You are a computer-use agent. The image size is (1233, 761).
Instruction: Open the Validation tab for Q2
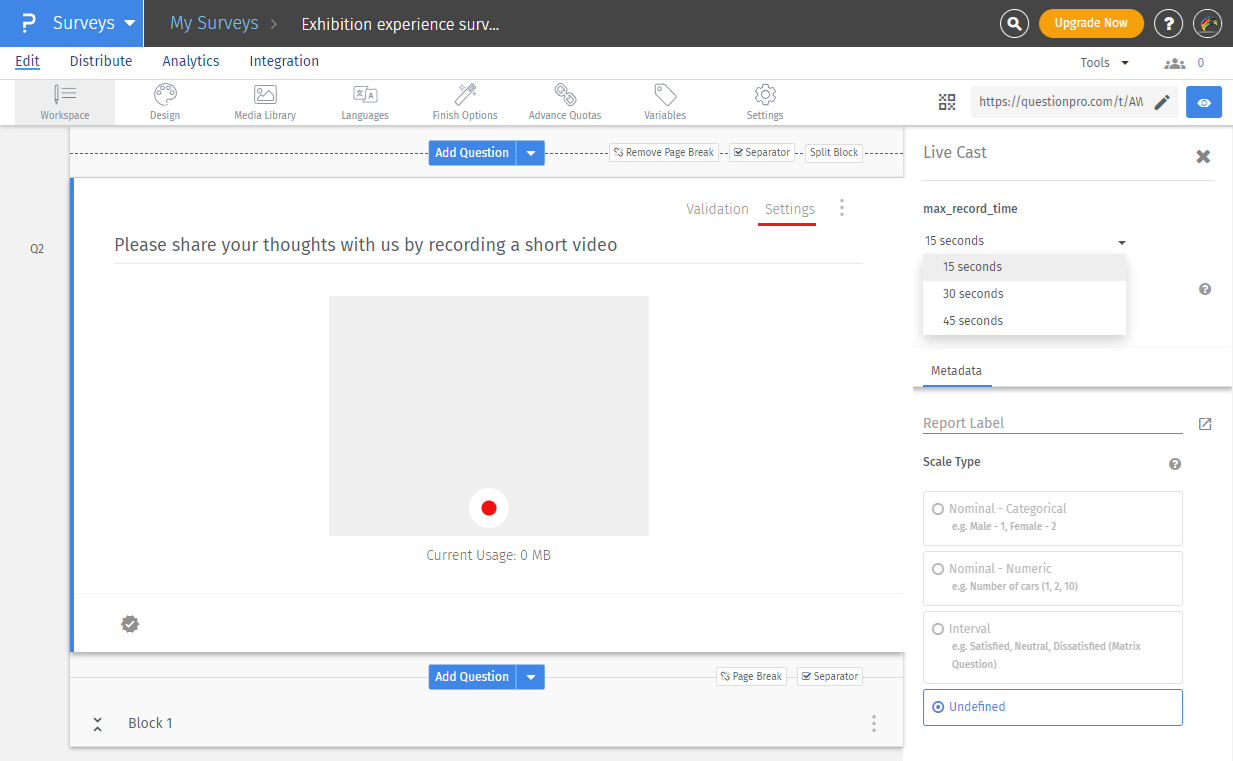point(717,209)
